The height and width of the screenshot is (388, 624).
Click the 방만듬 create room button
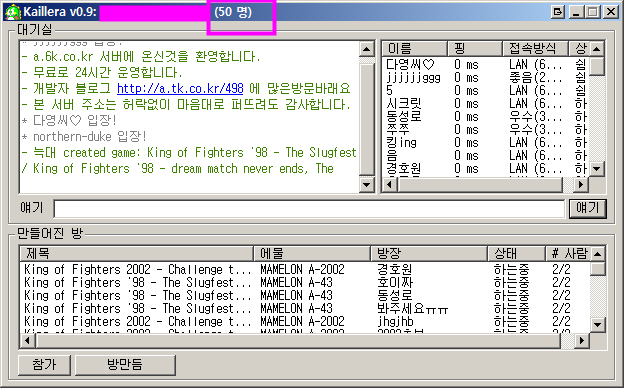click(125, 365)
